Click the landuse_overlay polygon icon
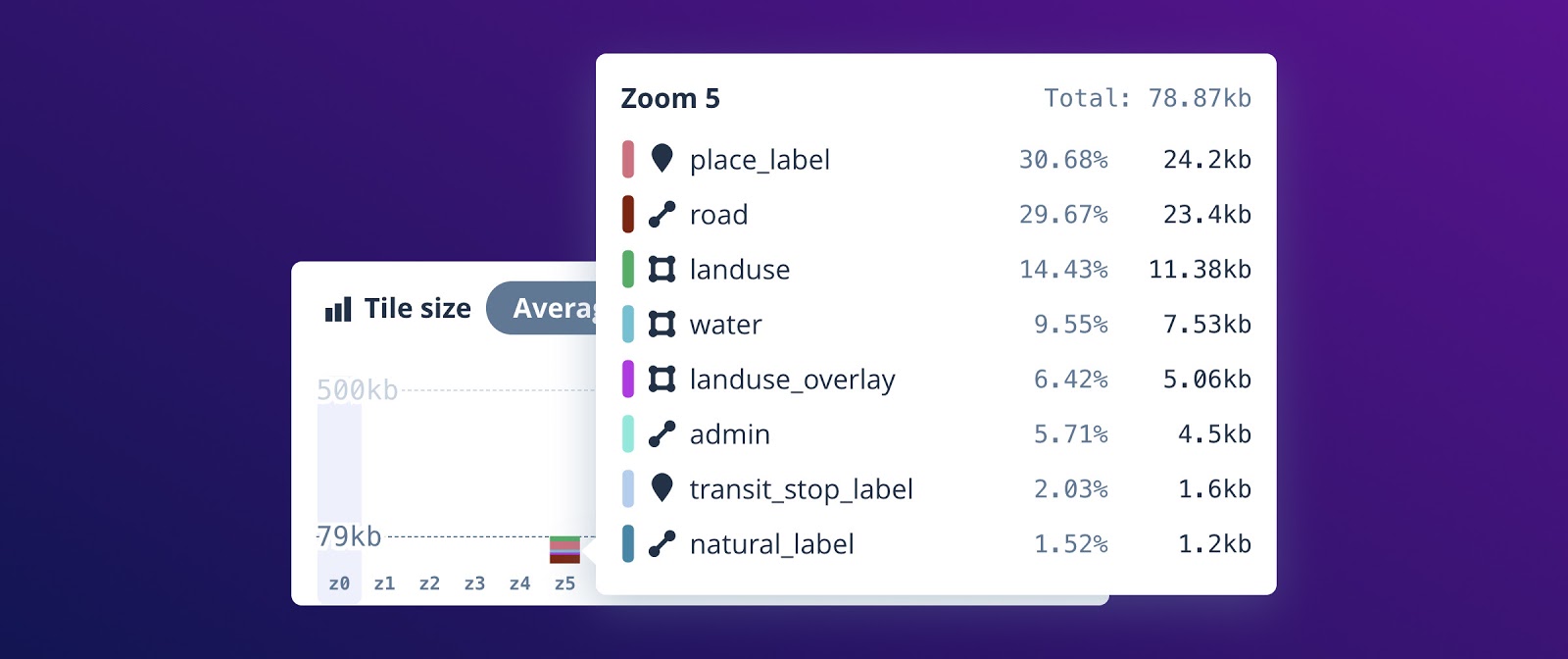Image resolution: width=1568 pixels, height=659 pixels. coord(661,379)
